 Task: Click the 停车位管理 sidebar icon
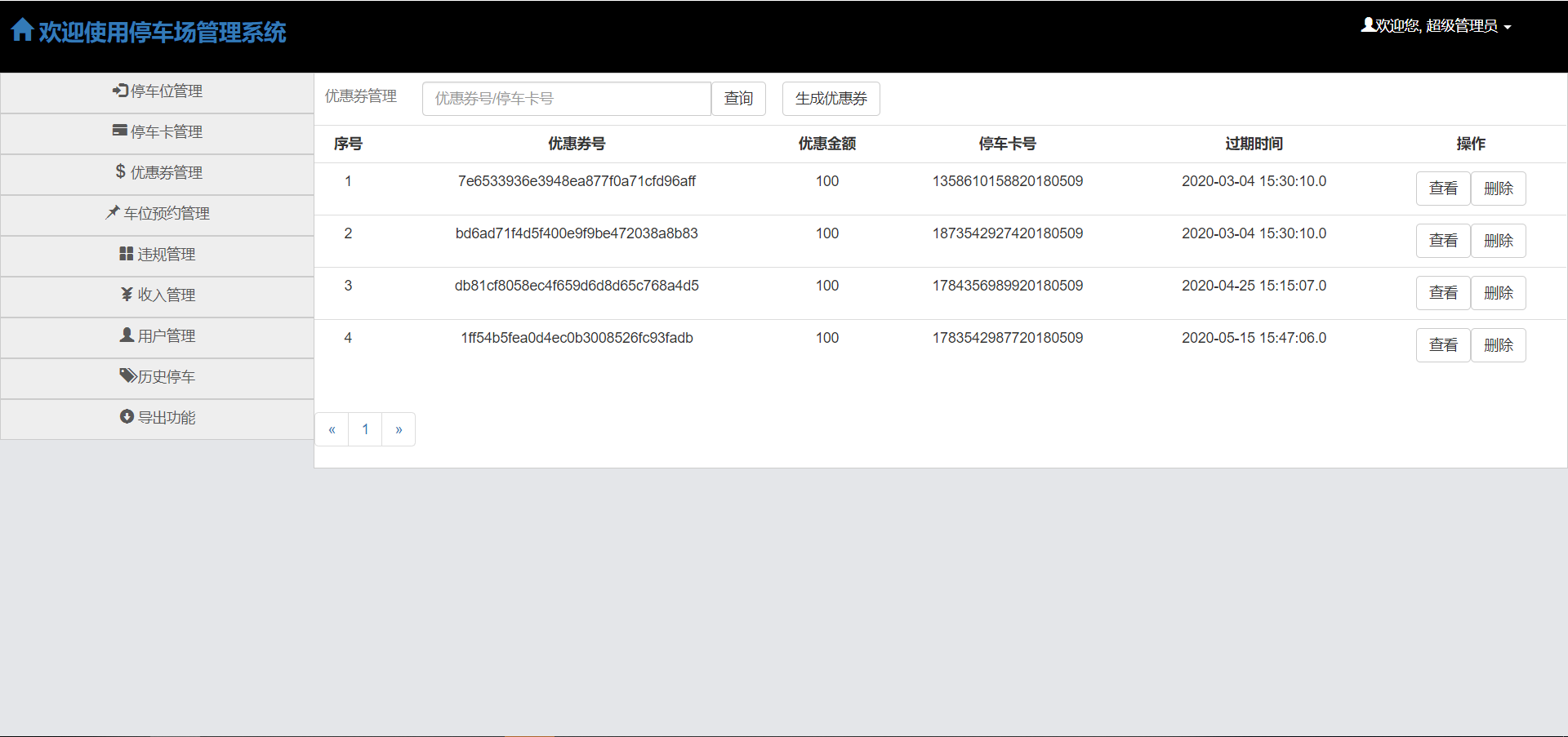tap(120, 91)
